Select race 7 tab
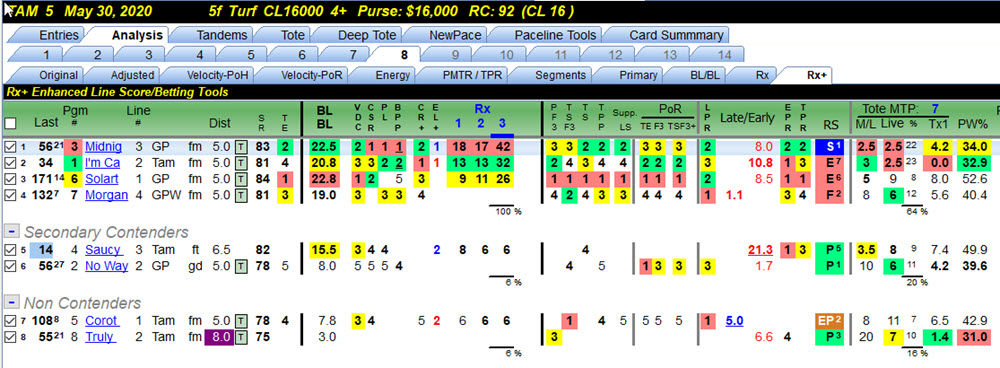Viewport: 1000px width, 368px height. point(353,55)
